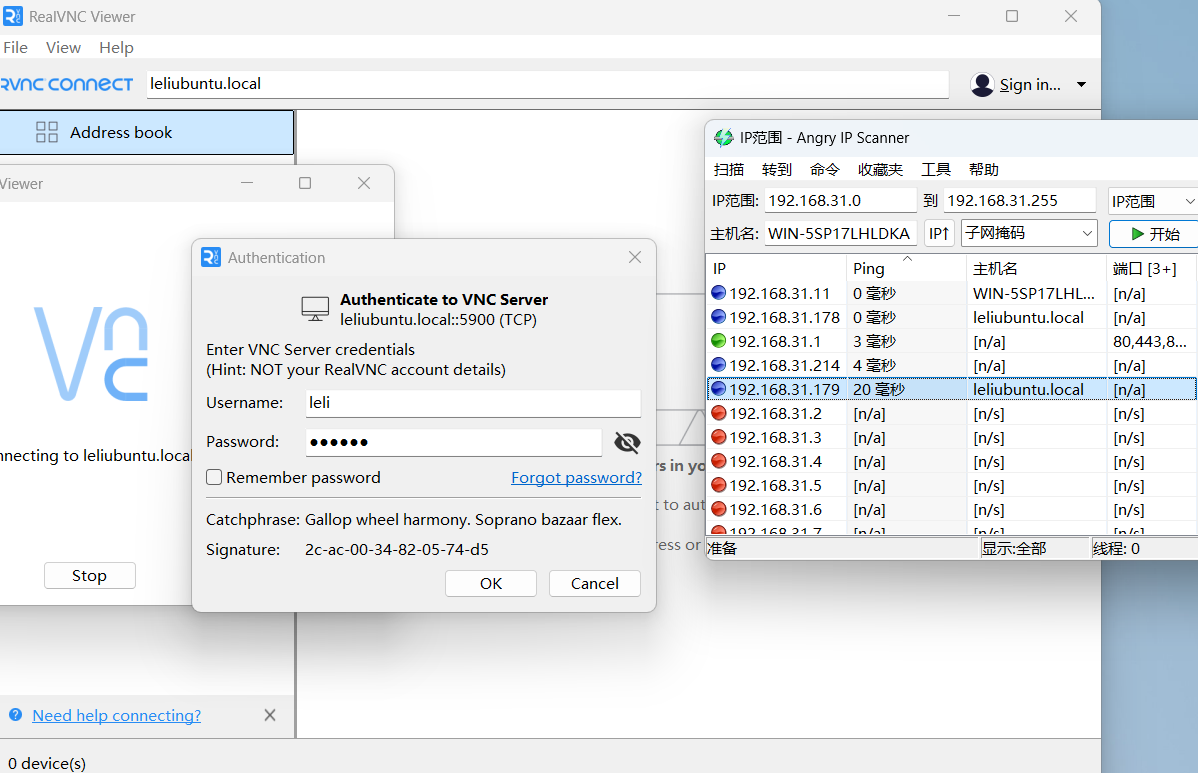This screenshot has height=773, width=1198.
Task: Click the 端口 [3+] column header
Action: [1152, 268]
